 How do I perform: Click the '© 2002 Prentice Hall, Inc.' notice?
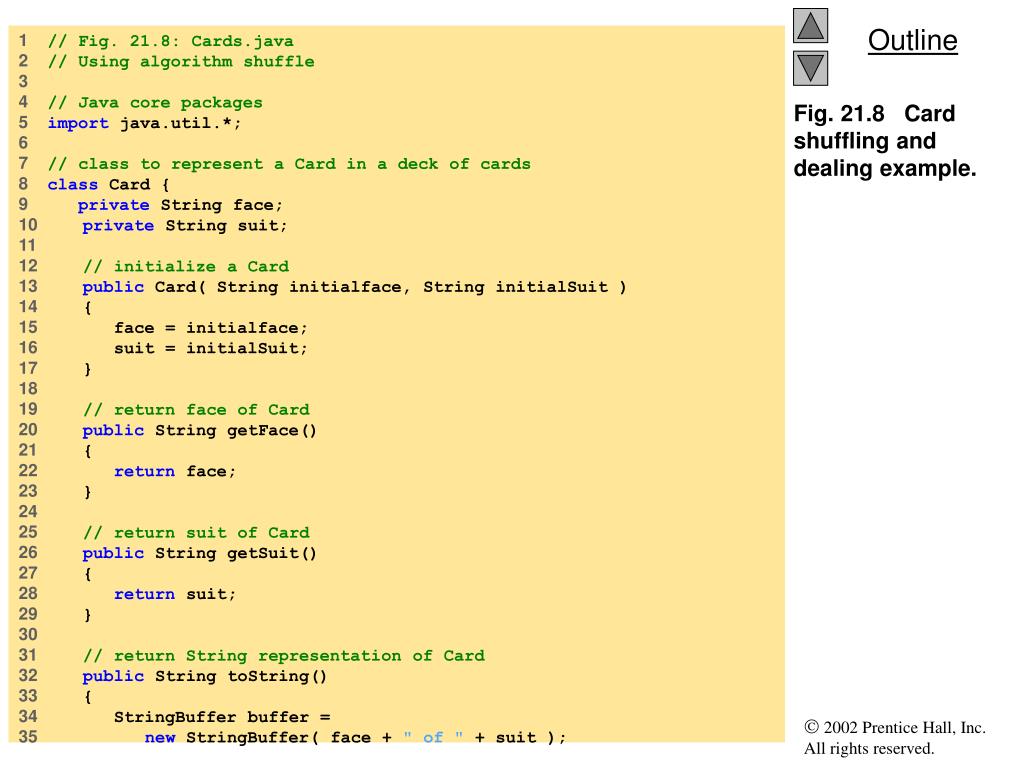pyautogui.click(x=895, y=728)
